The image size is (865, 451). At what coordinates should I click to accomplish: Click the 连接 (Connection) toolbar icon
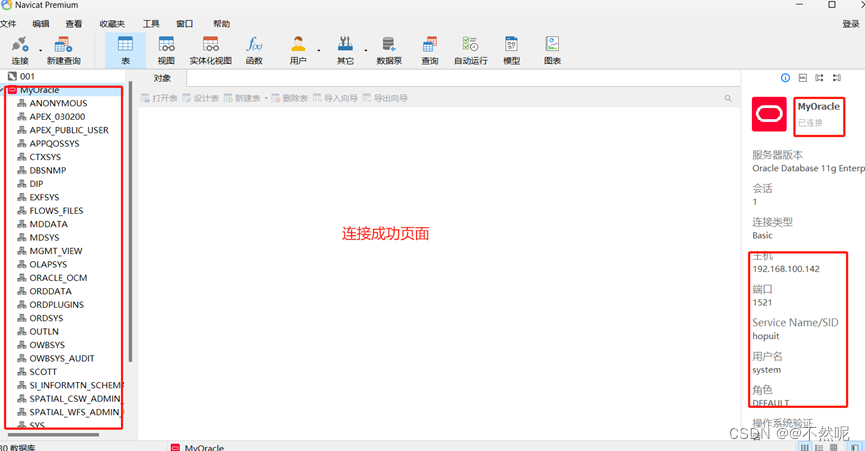[20, 50]
